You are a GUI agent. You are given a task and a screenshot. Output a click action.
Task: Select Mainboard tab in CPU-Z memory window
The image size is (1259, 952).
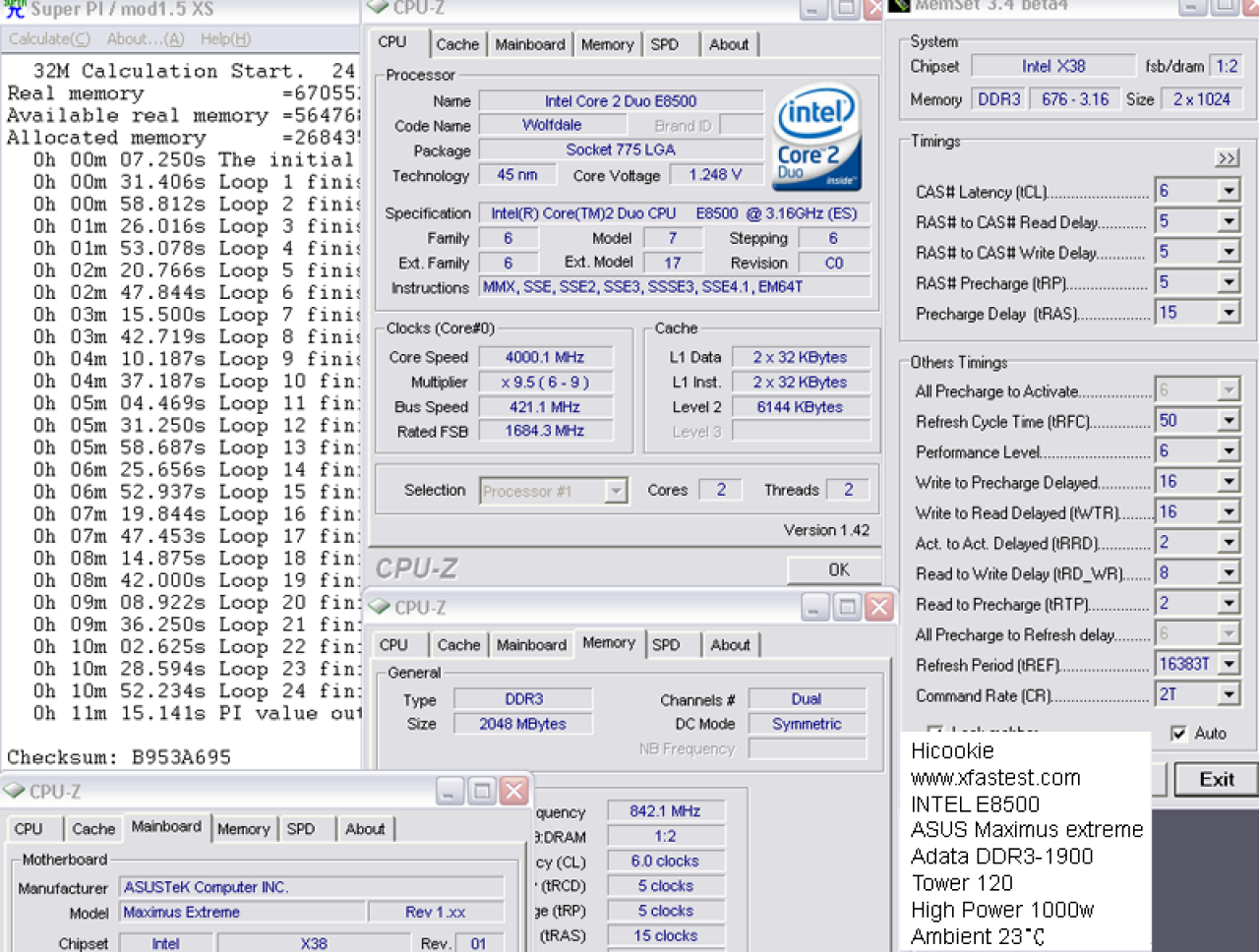pos(531,645)
